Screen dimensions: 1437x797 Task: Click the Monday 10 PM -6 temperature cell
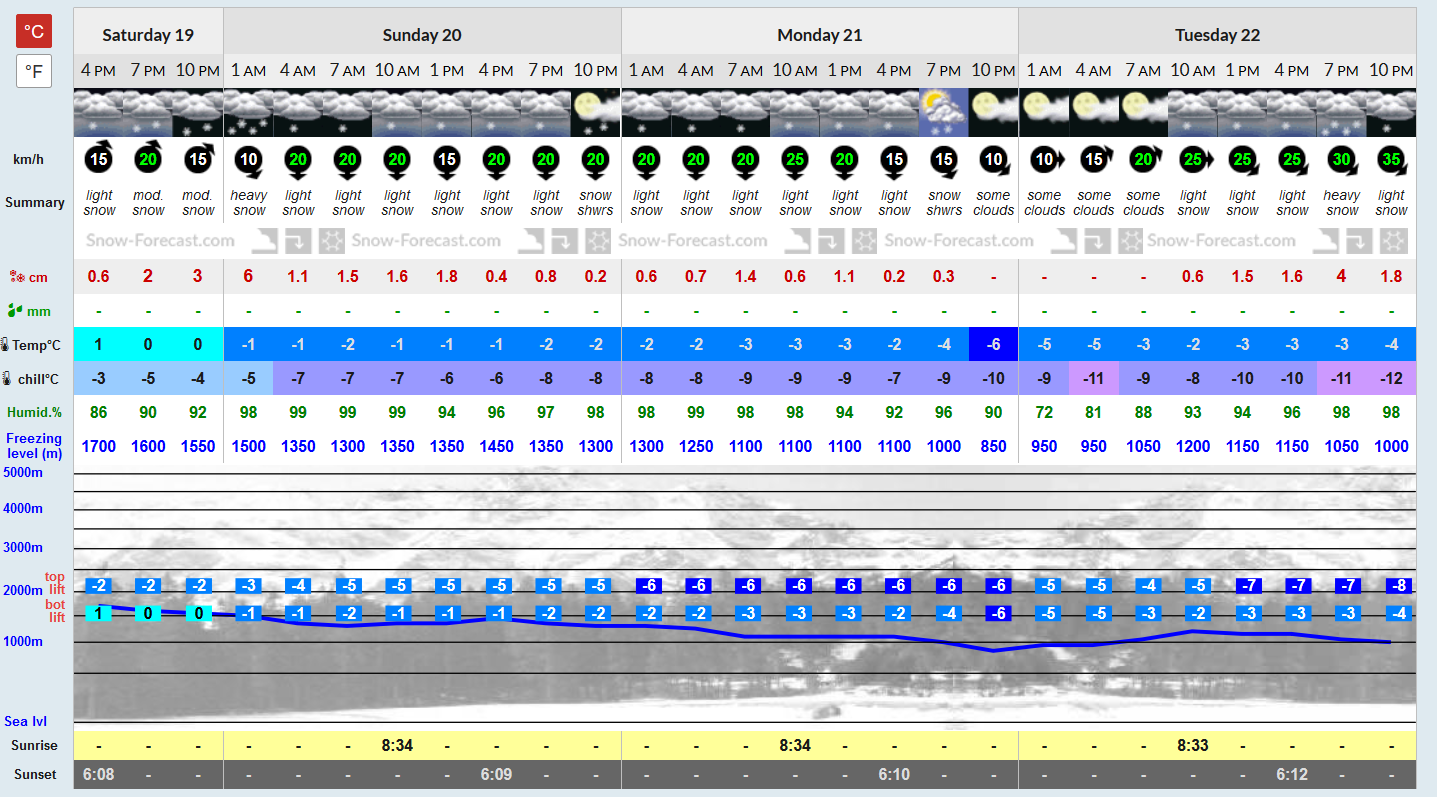click(x=993, y=344)
